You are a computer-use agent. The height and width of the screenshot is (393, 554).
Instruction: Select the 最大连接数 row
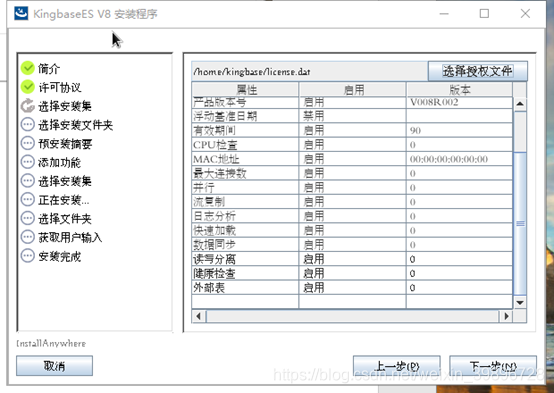coord(352,173)
